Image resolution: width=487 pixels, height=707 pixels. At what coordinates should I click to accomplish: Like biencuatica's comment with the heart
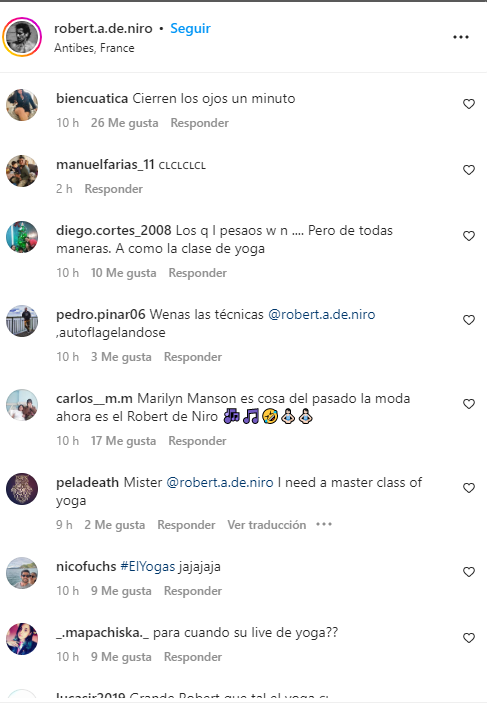point(469,104)
